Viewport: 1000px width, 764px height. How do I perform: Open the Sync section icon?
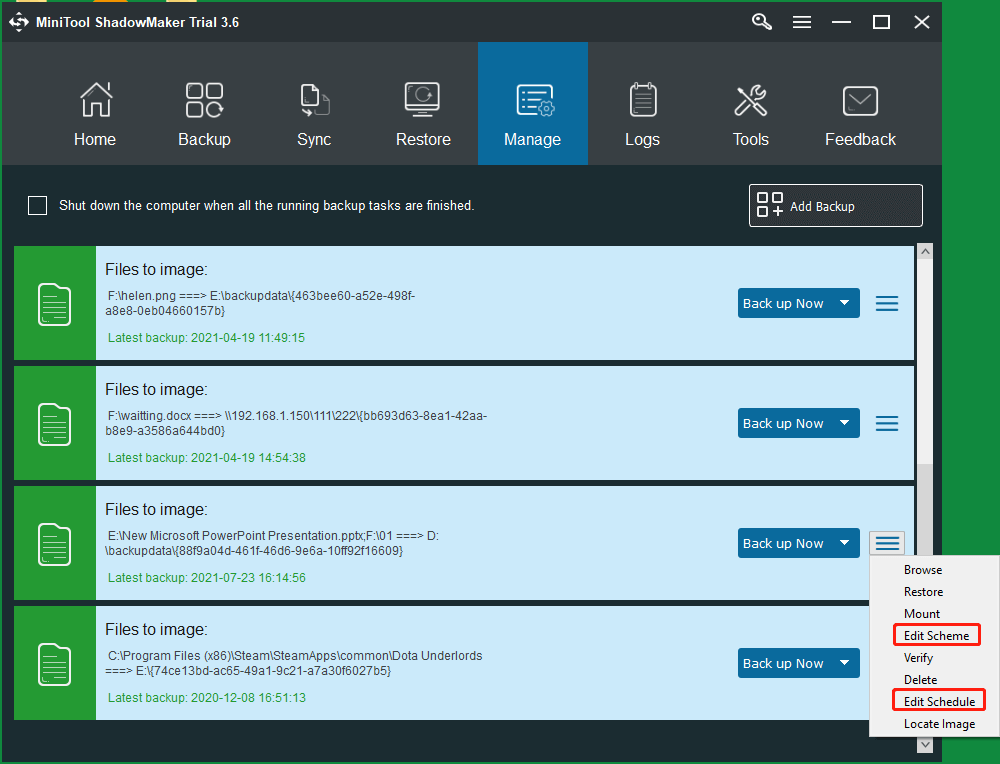[x=314, y=100]
